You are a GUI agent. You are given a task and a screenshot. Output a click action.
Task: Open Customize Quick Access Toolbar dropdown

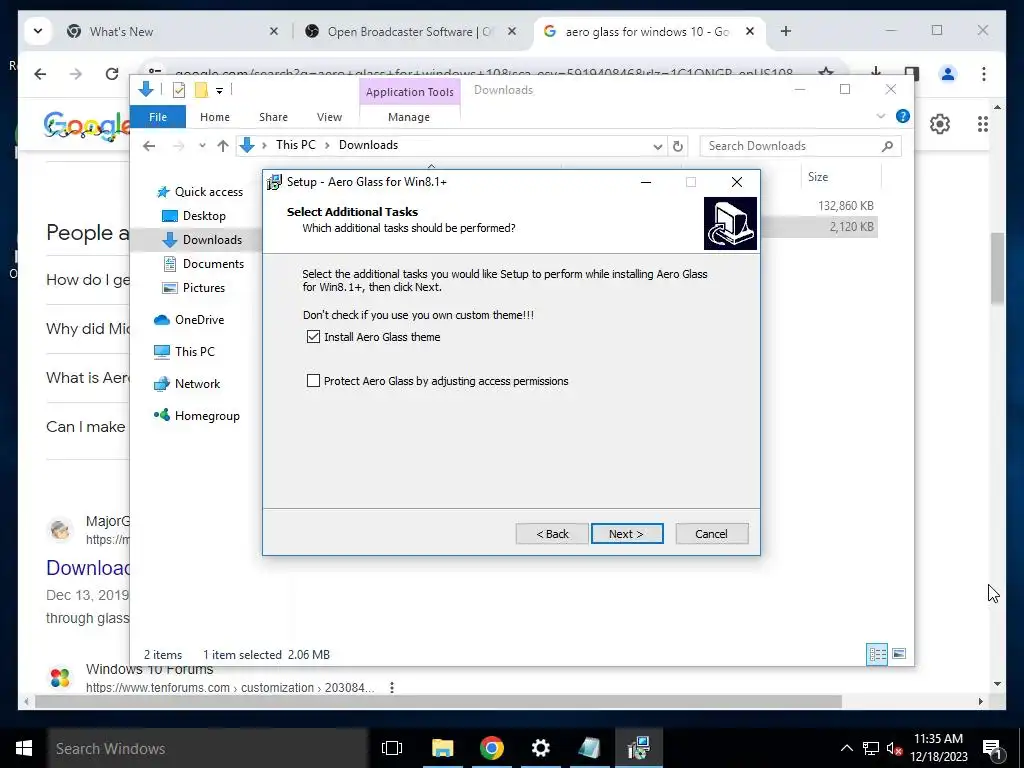click(219, 91)
